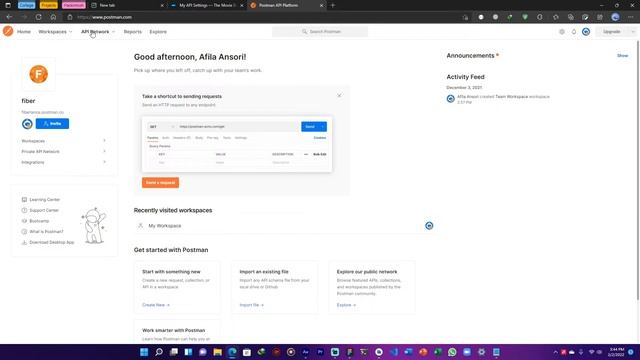Screen dimensions: 640x360
Task: Open Reports in the top navigation
Action: [x=133, y=31]
